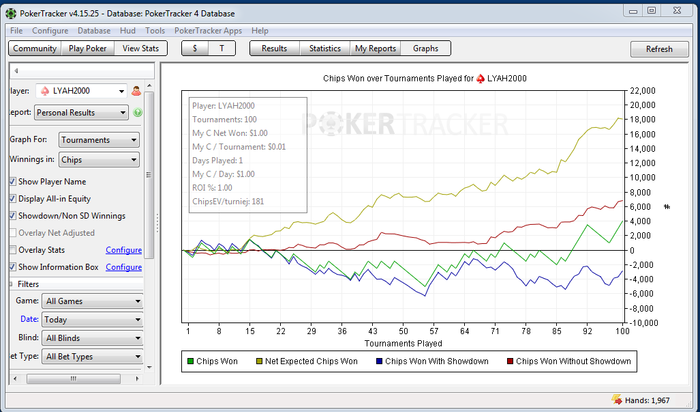Enable the Overlay Stats checkbox
The height and width of the screenshot is (412, 700).
click(x=13, y=250)
